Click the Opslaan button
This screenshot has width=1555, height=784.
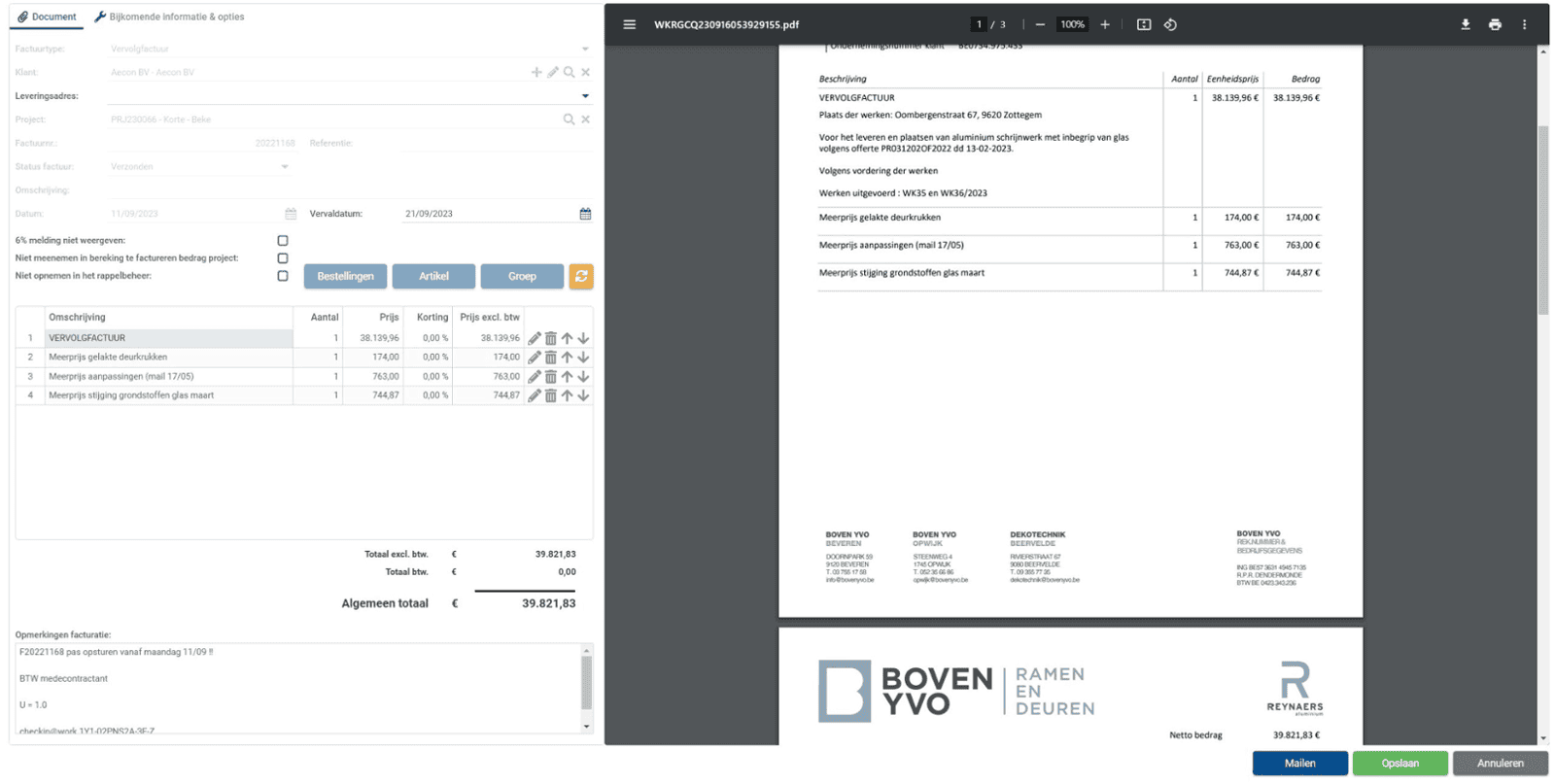pos(1399,764)
